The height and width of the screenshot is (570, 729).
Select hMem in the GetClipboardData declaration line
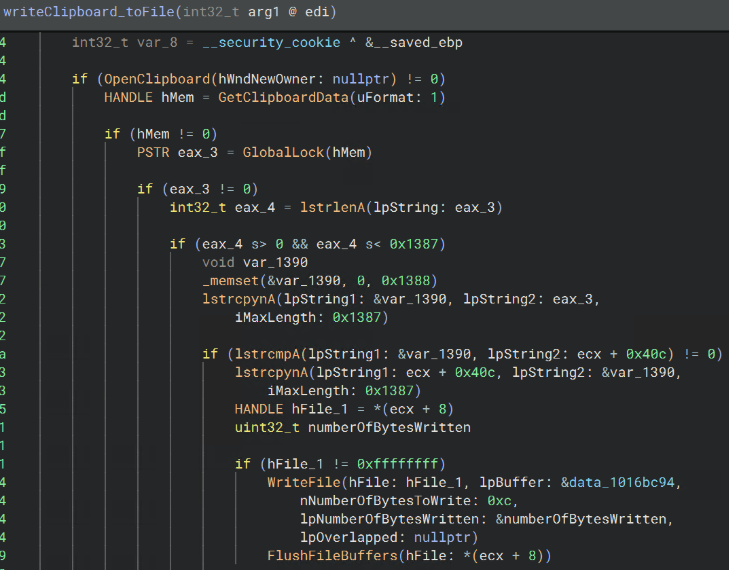177,98
